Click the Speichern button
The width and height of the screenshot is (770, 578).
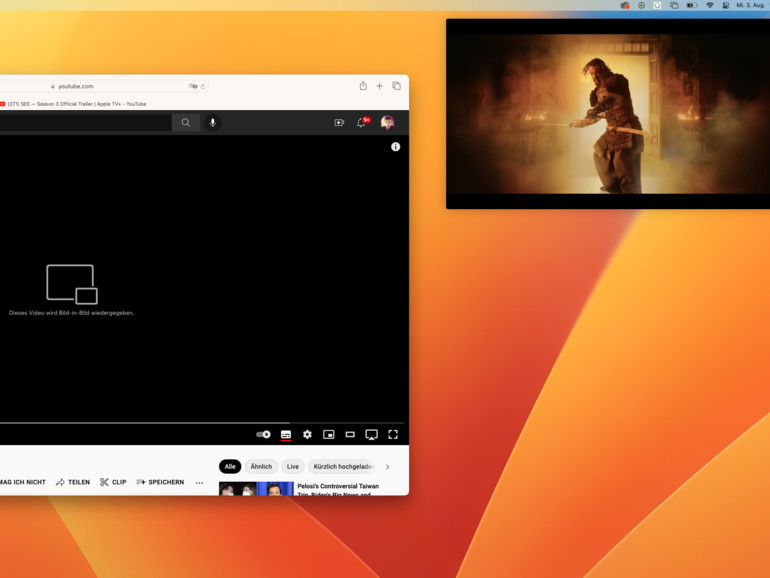point(160,482)
